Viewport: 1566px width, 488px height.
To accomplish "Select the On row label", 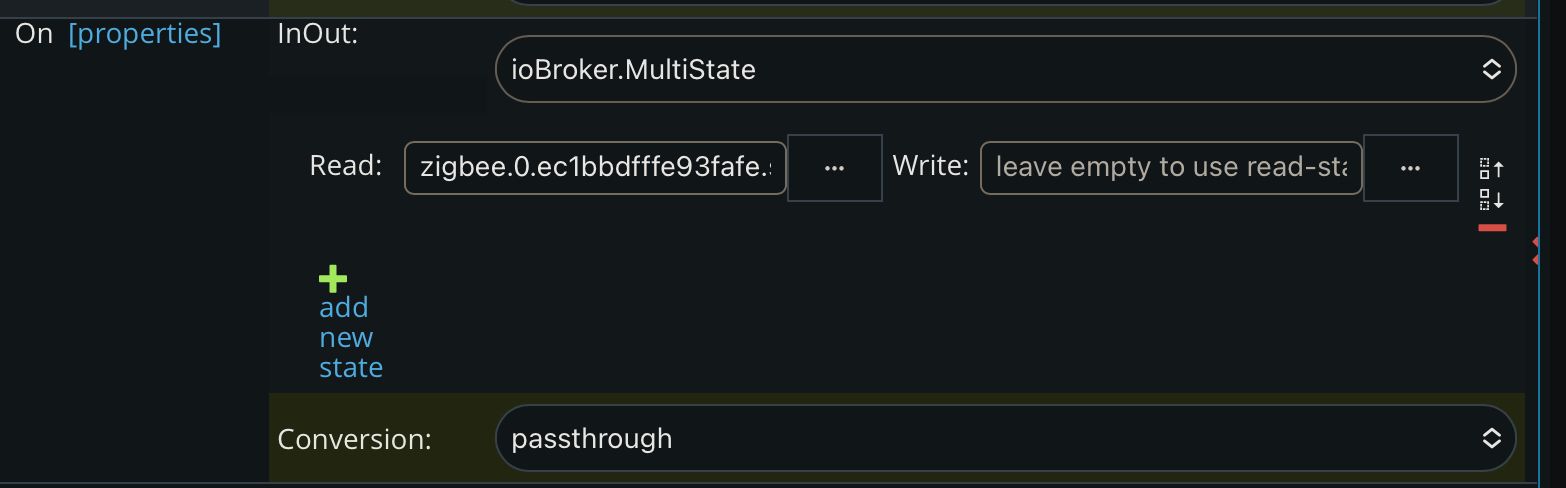I will [x=34, y=34].
